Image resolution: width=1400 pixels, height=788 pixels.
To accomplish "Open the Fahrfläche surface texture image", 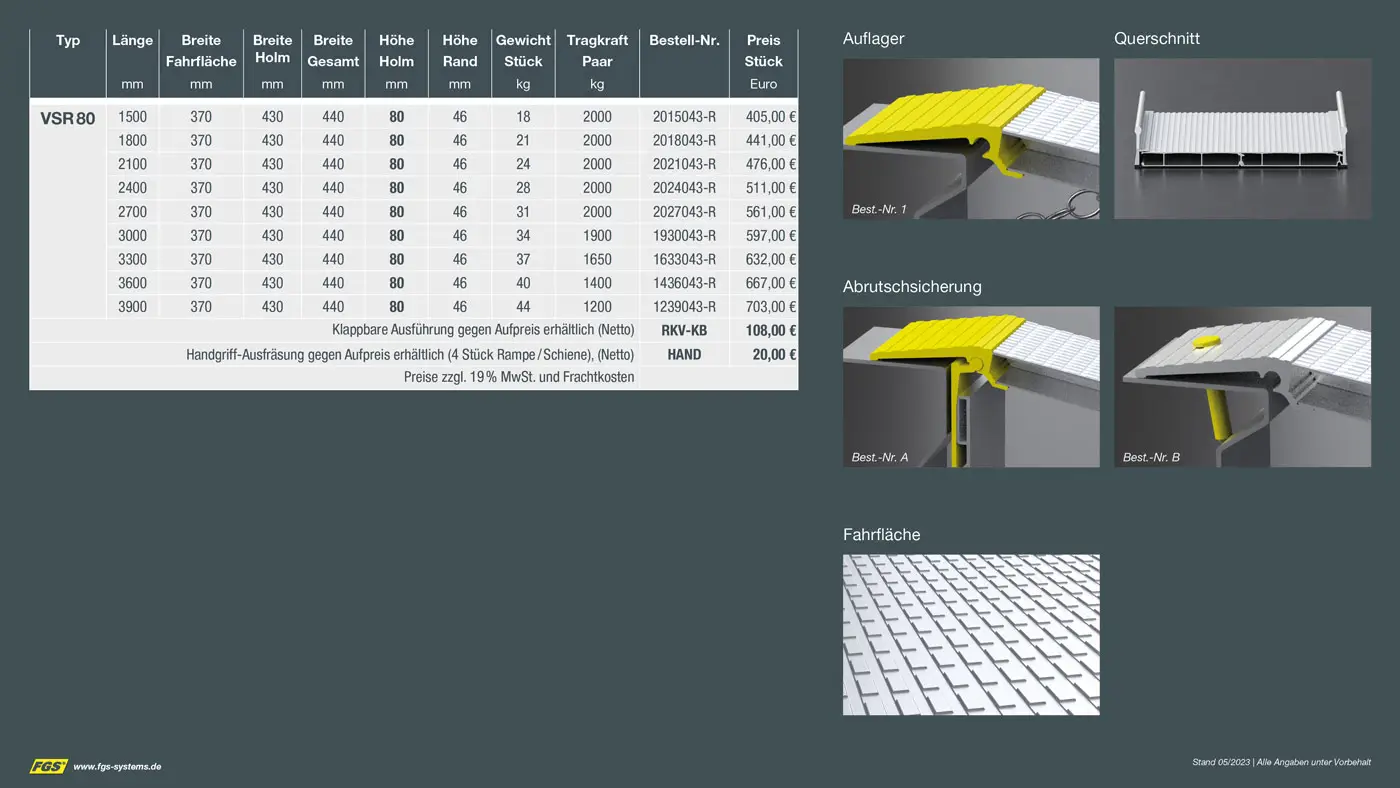I will 970,634.
